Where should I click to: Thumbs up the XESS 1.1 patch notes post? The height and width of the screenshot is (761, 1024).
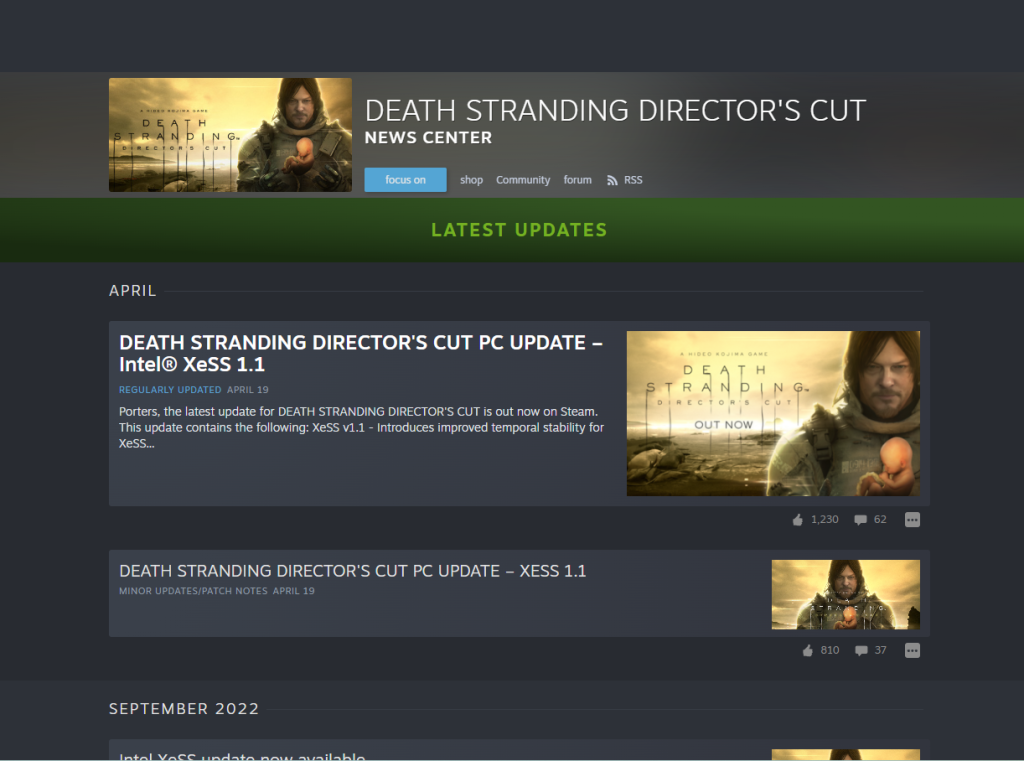pyautogui.click(x=808, y=651)
